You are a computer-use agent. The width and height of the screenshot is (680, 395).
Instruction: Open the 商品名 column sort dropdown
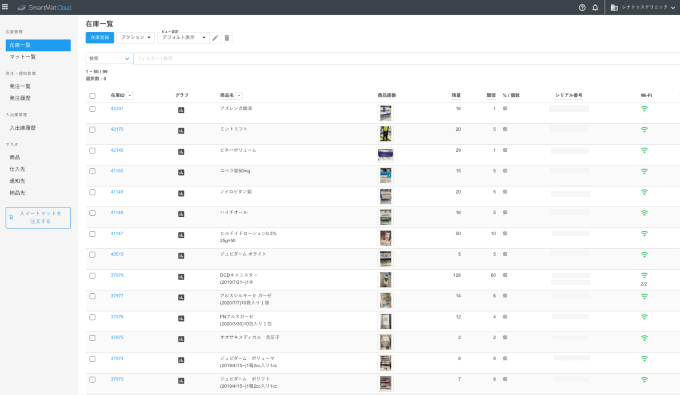[239, 96]
